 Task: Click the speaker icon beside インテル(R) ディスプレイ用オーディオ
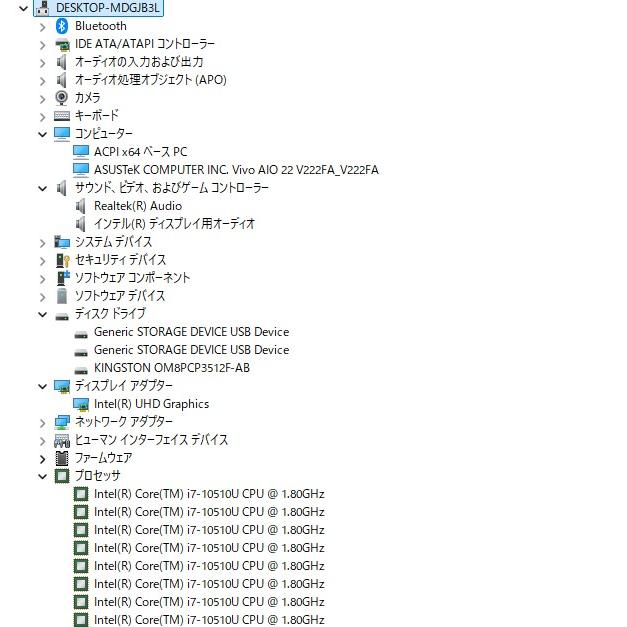(x=80, y=224)
